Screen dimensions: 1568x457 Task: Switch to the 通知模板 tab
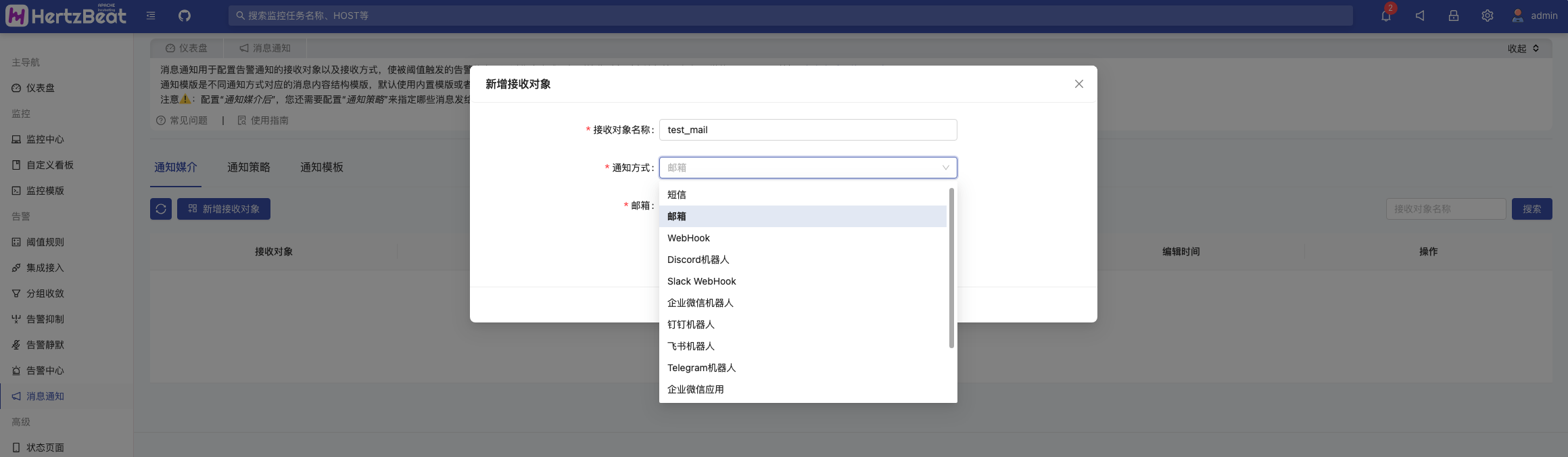pyautogui.click(x=321, y=167)
